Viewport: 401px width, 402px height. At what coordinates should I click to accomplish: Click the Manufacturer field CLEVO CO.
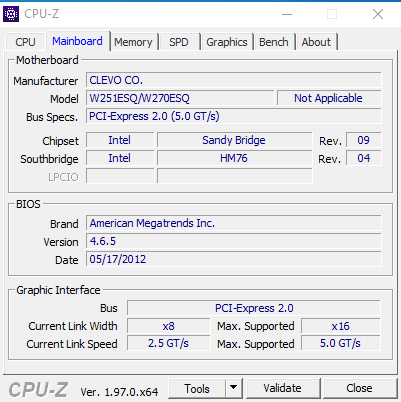234,80
